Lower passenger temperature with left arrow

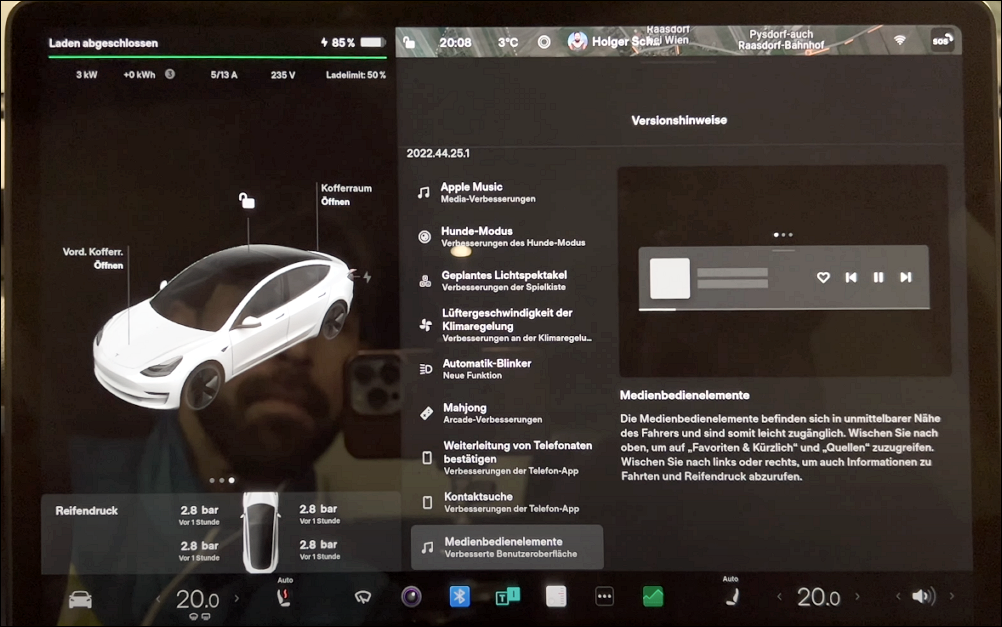pos(779,596)
